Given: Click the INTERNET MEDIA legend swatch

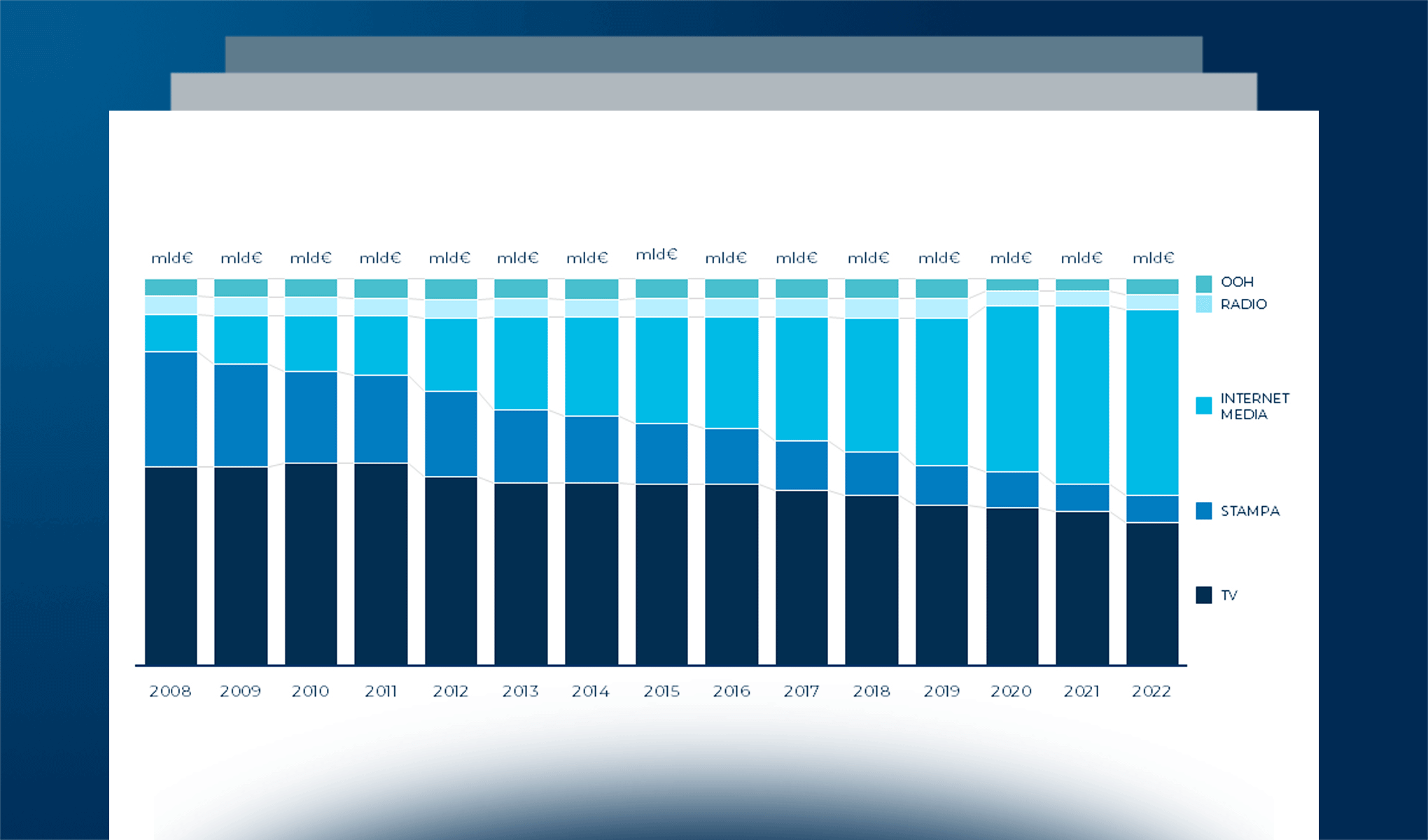Looking at the screenshot, I should click(x=1203, y=405).
